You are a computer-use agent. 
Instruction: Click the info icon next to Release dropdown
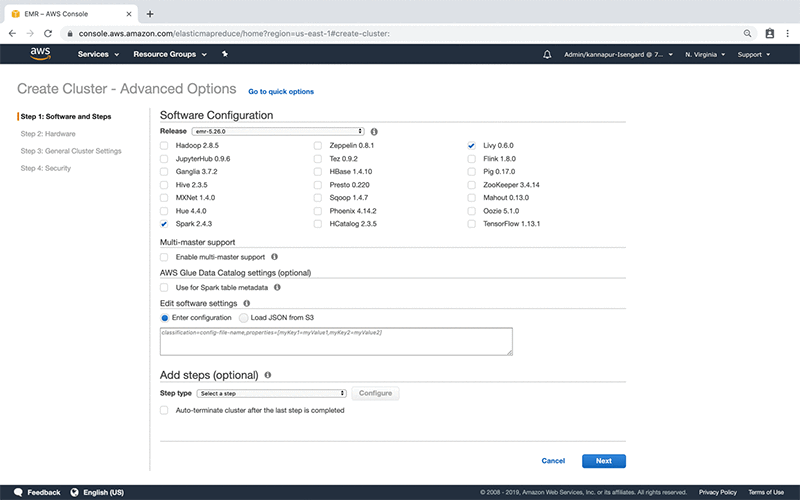(374, 132)
